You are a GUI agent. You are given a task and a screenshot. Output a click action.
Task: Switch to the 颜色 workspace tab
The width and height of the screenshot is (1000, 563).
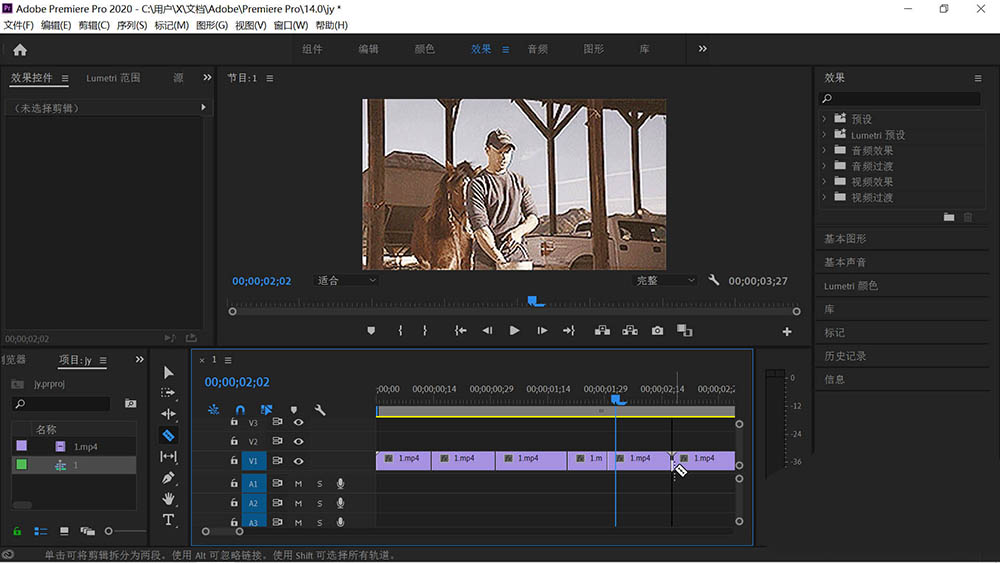(x=424, y=49)
